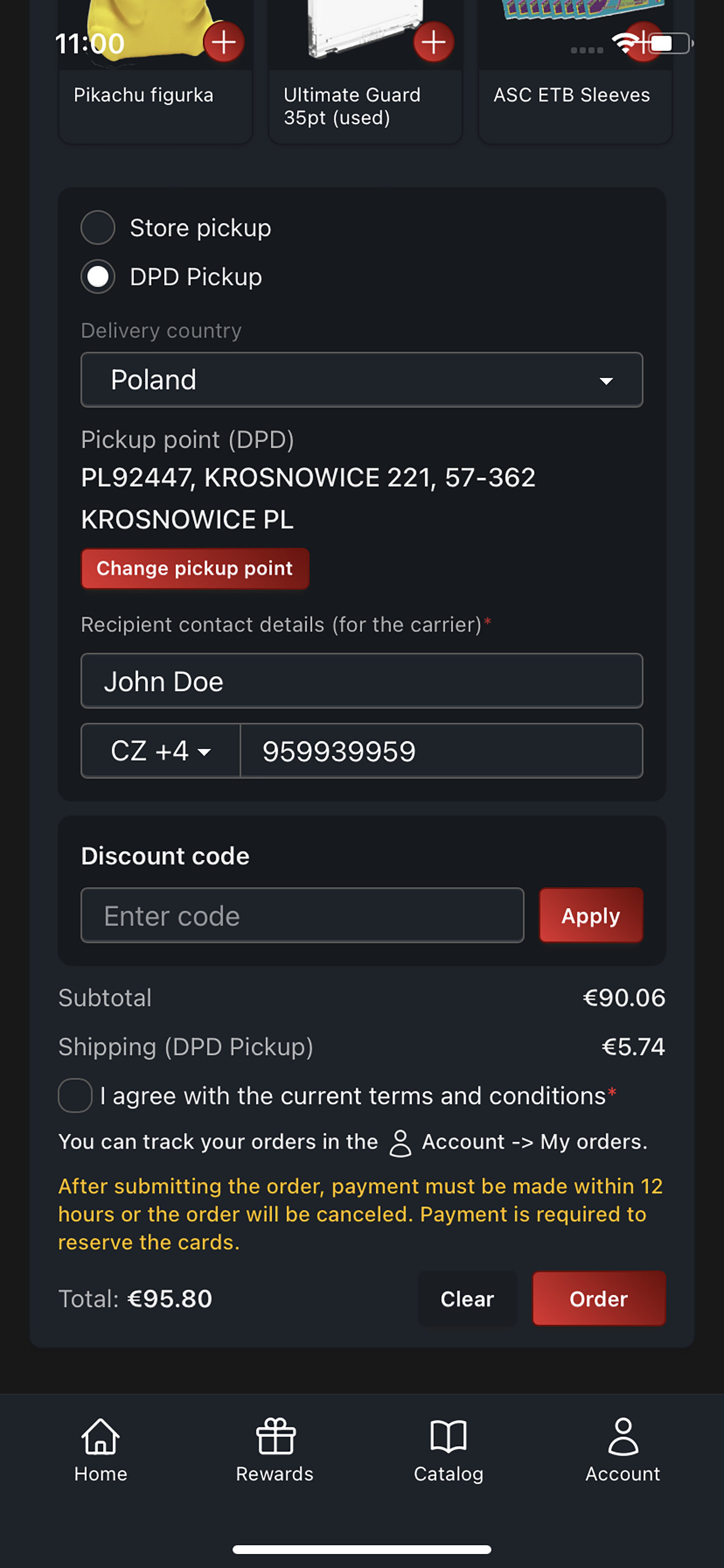Add Pikachu figurka with plus icon
The image size is (724, 1568).
pos(224,42)
